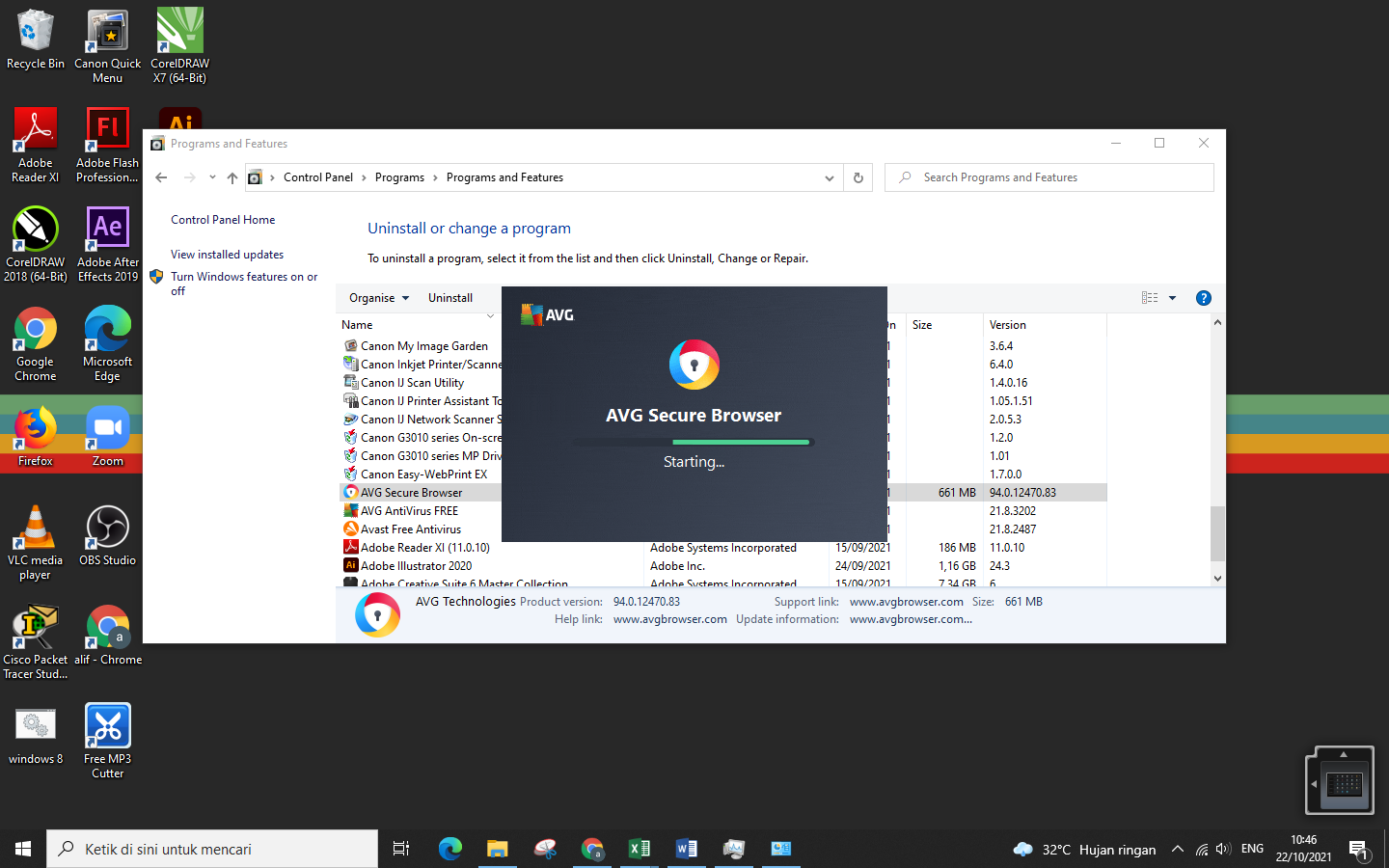Open Adobe Reader XI desktop icon

pos(35,145)
